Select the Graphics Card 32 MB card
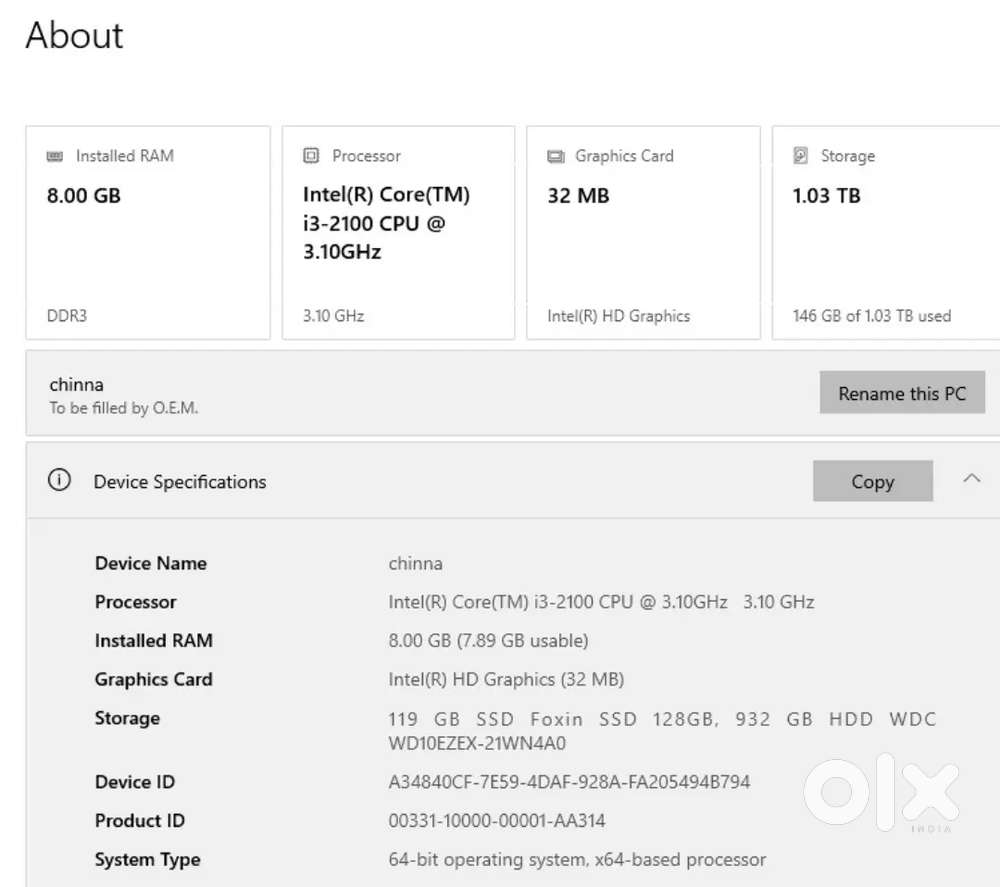 (x=643, y=233)
